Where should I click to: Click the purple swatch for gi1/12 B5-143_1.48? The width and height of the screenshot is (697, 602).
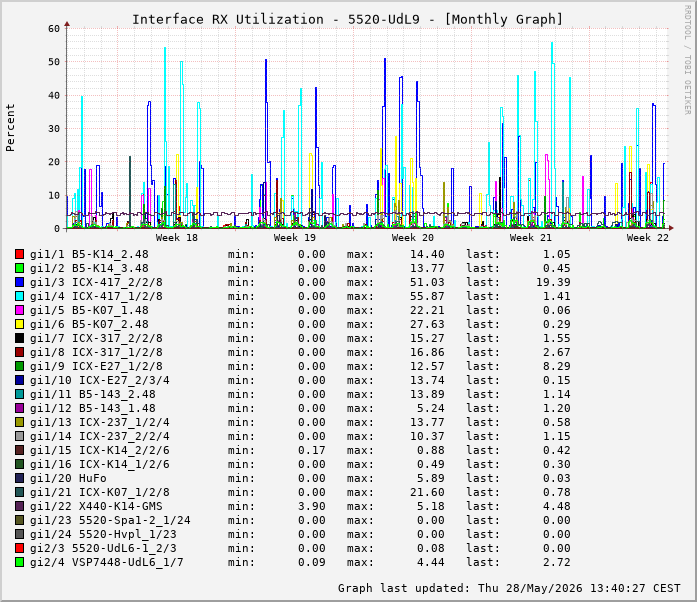(x=19, y=408)
